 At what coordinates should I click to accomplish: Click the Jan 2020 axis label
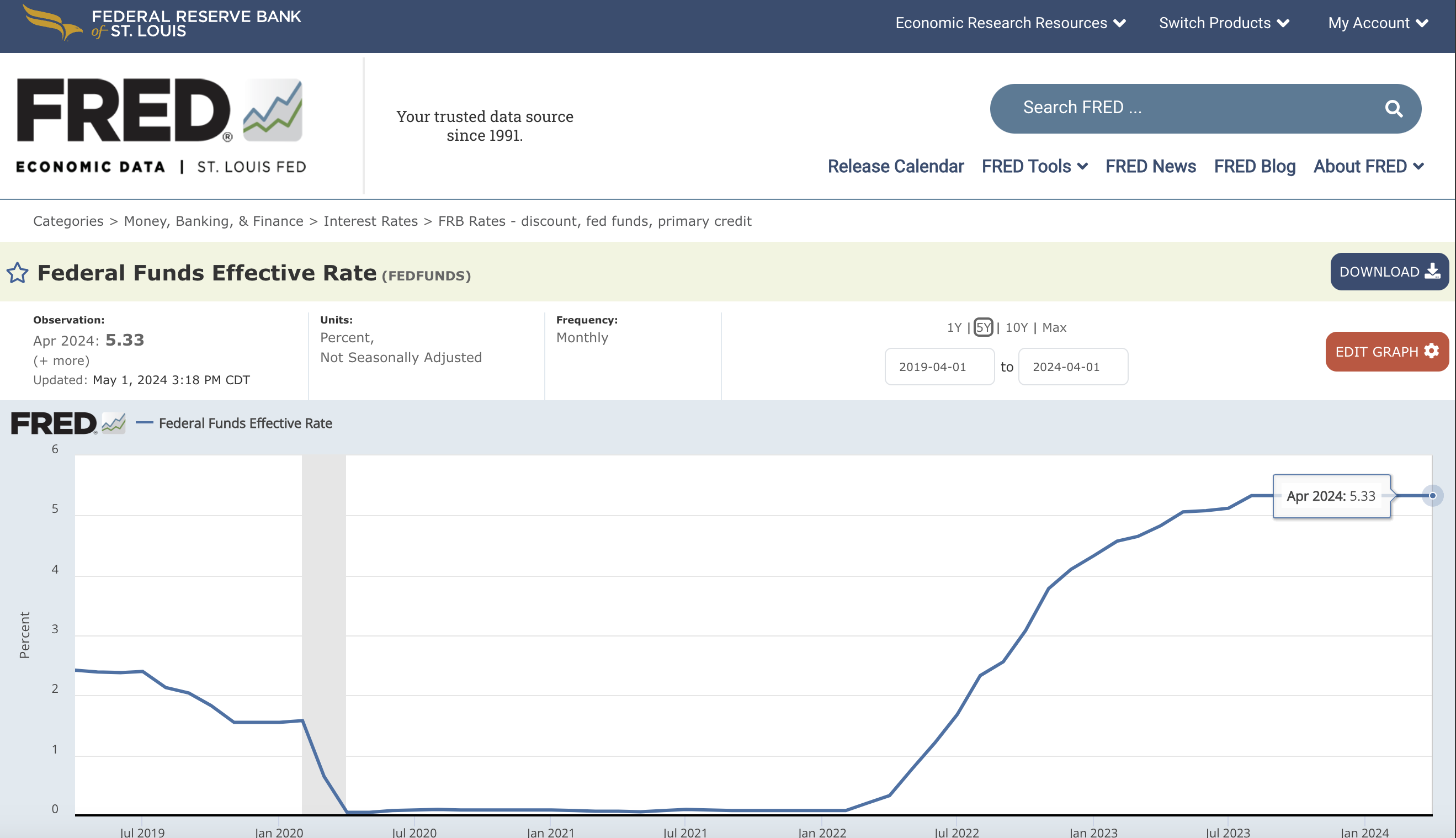tap(279, 832)
